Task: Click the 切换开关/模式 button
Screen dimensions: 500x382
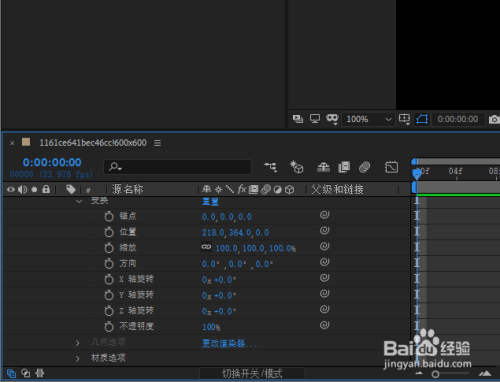Action: click(x=252, y=373)
